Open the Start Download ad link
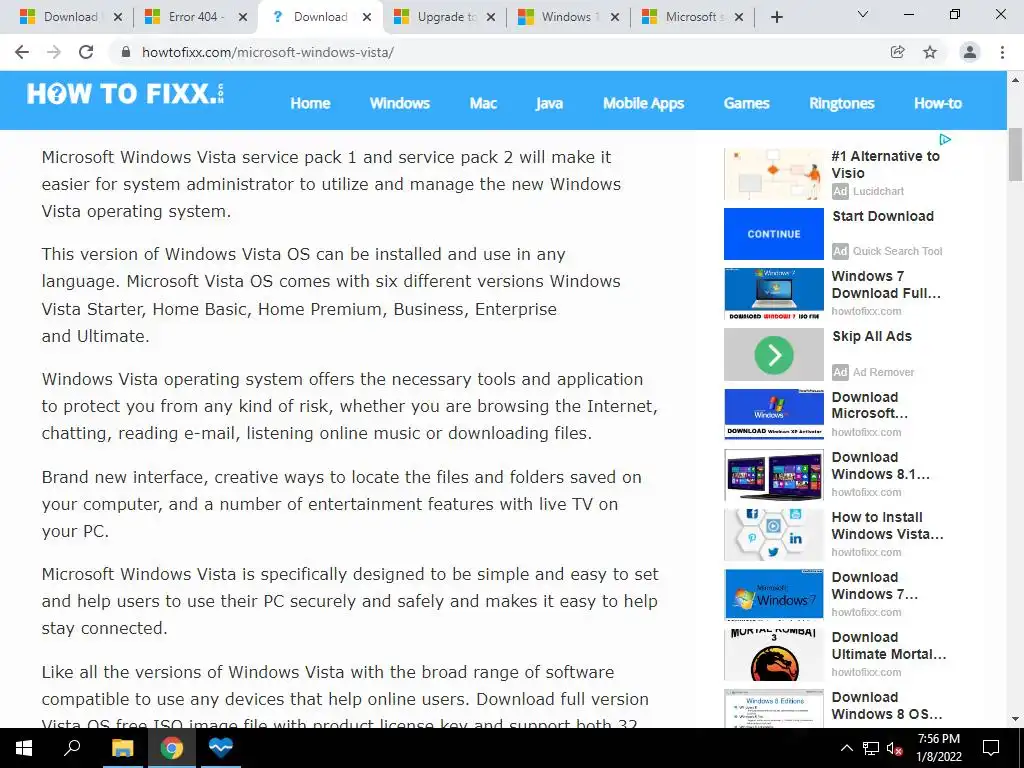Viewport: 1024px width, 768px height. coord(883,216)
